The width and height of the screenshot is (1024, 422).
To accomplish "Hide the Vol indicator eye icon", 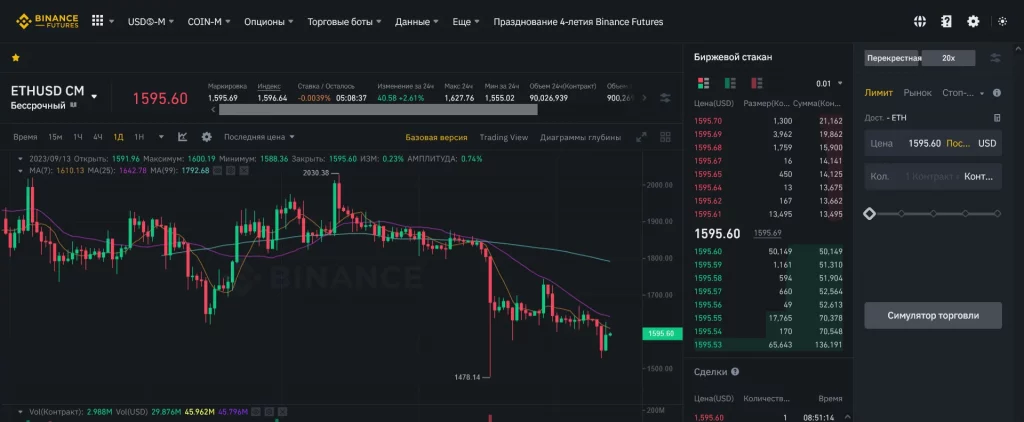I will pyautogui.click(x=256, y=412).
